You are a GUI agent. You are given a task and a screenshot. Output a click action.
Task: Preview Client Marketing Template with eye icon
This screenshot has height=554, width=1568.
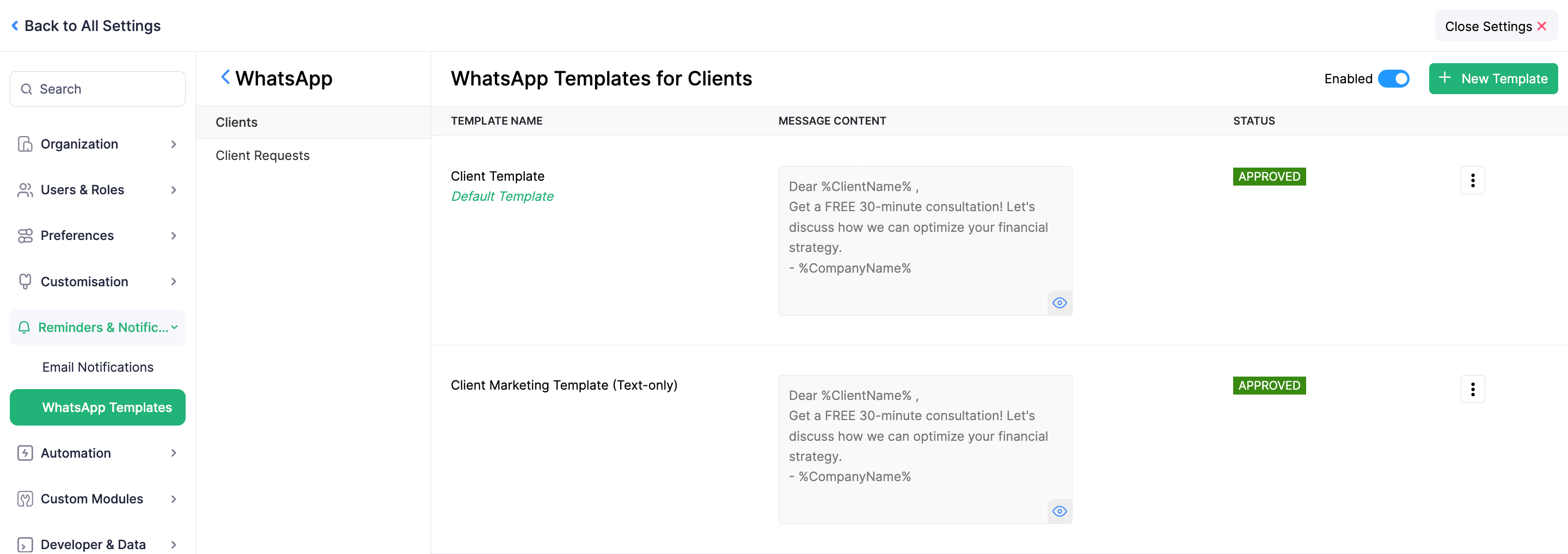click(1059, 512)
